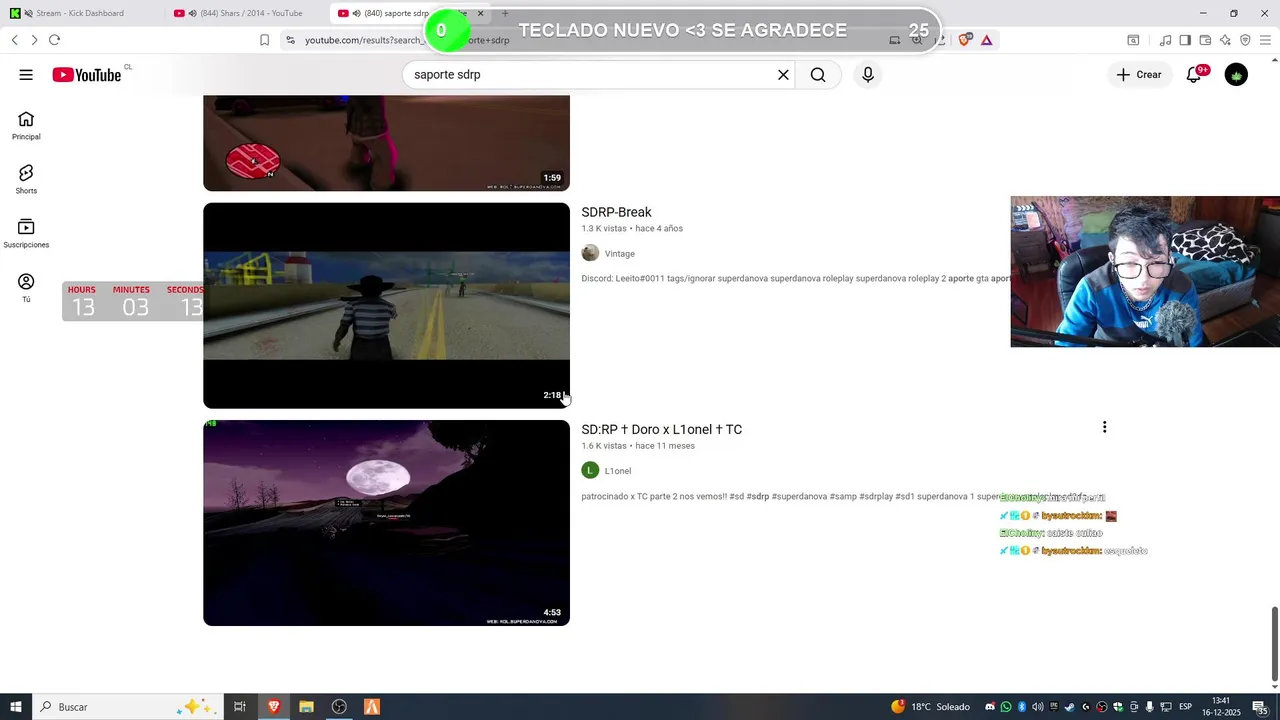
Task: Click the SDRP-Break description snippet text
Action: [795, 279]
